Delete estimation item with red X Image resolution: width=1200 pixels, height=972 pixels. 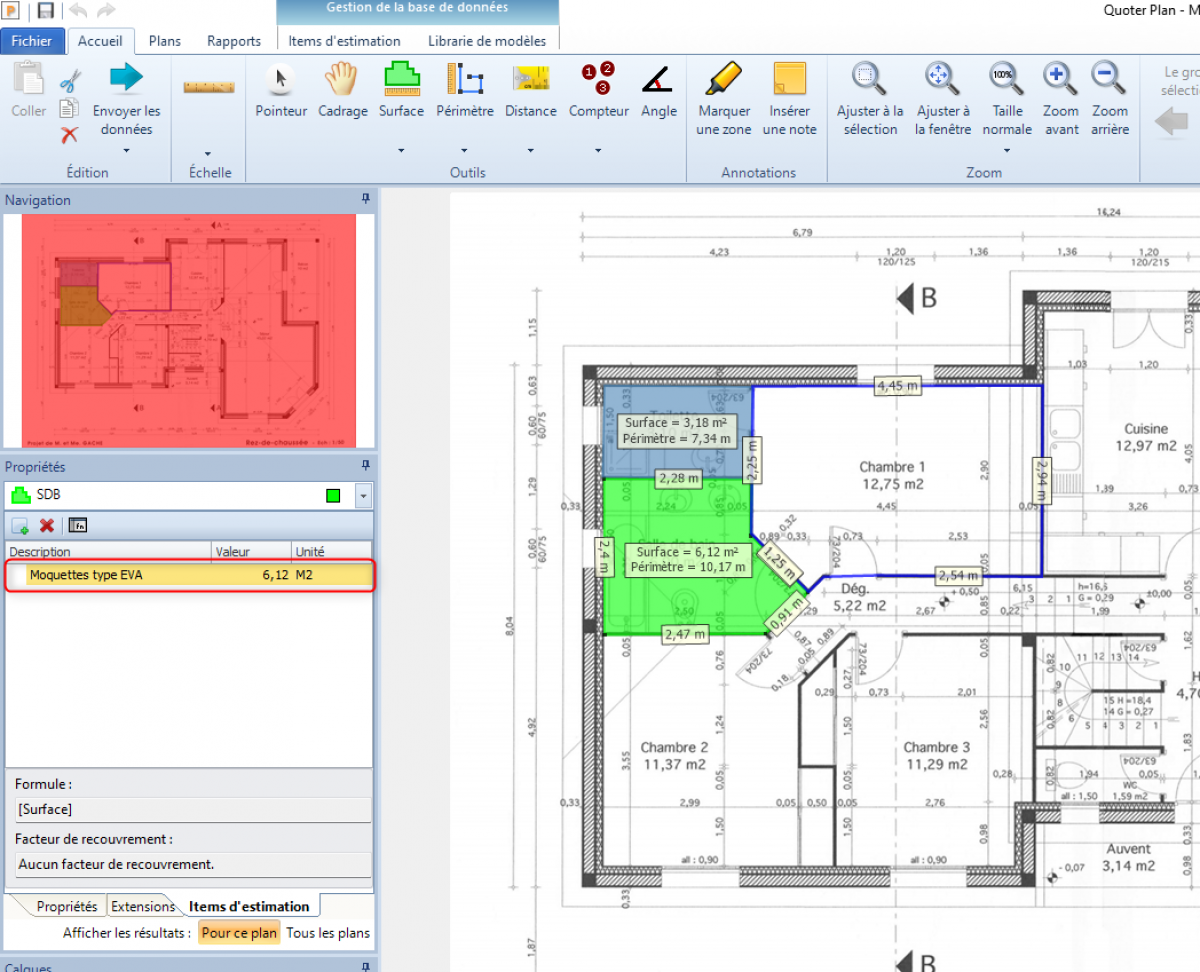tap(46, 525)
